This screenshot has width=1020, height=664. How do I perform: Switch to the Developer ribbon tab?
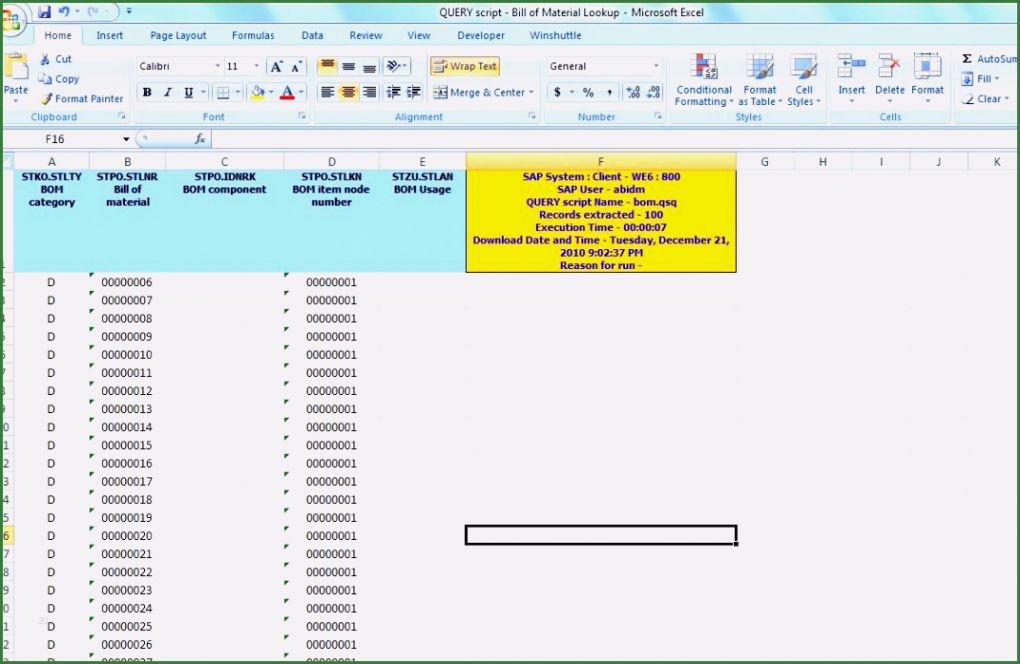(480, 35)
